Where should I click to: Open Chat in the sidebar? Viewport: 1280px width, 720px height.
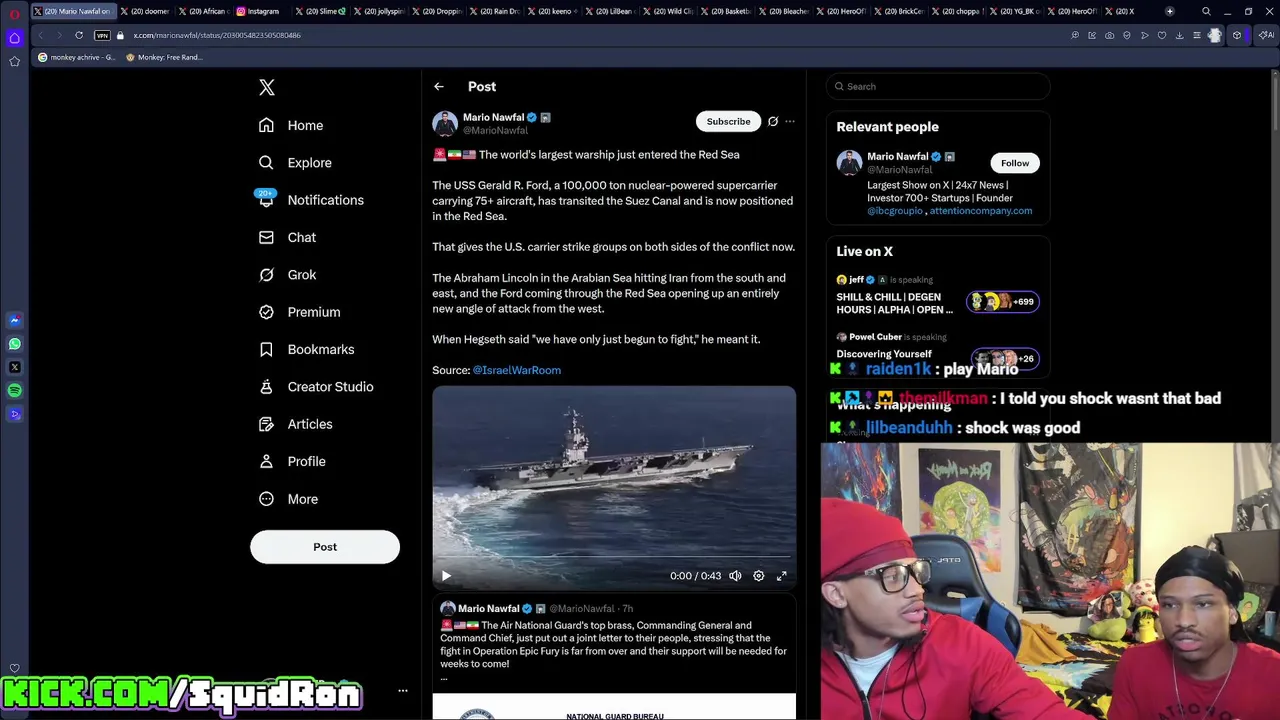click(x=287, y=238)
